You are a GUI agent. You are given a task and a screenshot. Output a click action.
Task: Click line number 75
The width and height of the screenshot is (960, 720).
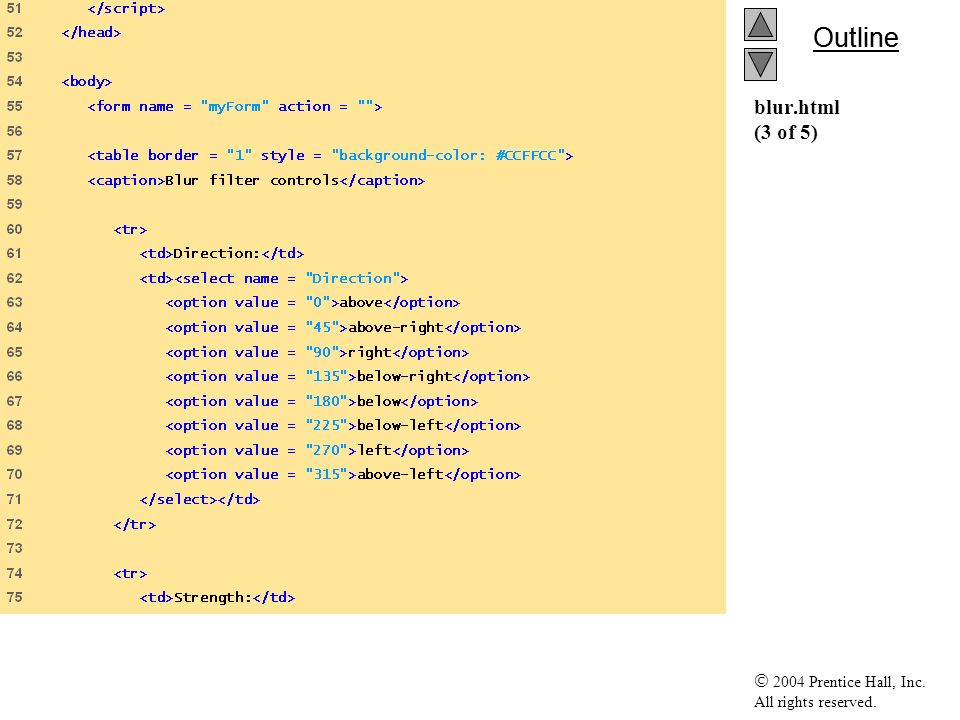click(x=15, y=598)
